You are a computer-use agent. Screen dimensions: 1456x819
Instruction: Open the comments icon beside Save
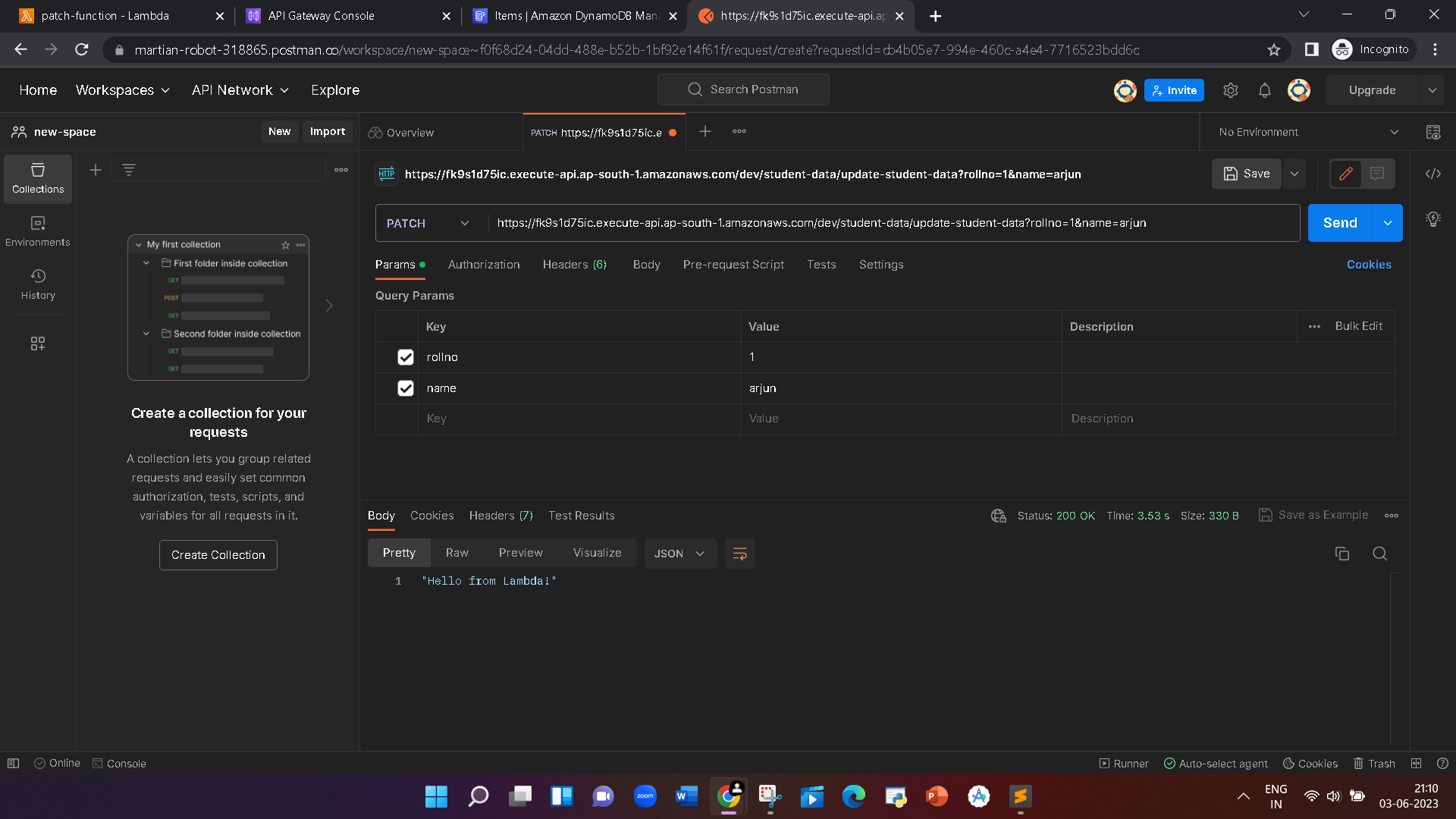point(1377,174)
